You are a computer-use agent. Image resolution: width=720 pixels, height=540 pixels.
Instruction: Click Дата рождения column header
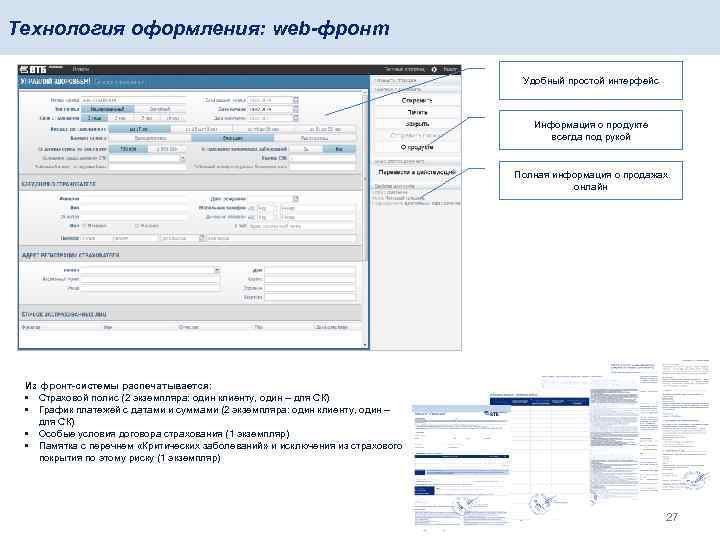[x=332, y=327]
